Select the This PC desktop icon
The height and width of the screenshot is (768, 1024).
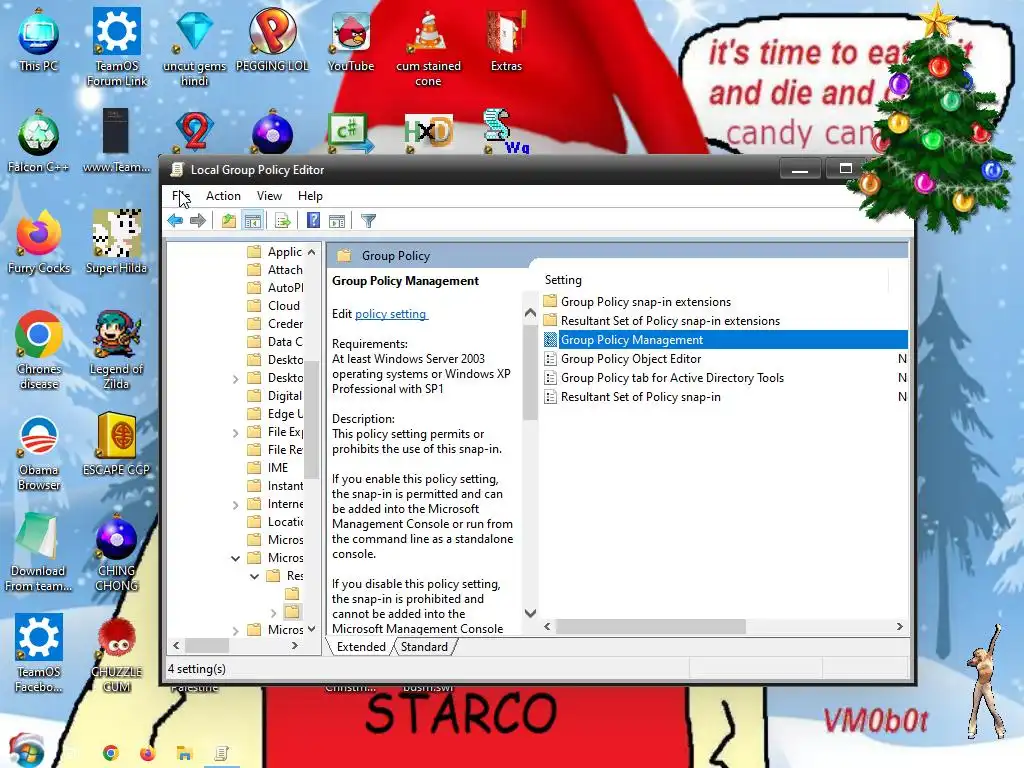click(x=39, y=40)
